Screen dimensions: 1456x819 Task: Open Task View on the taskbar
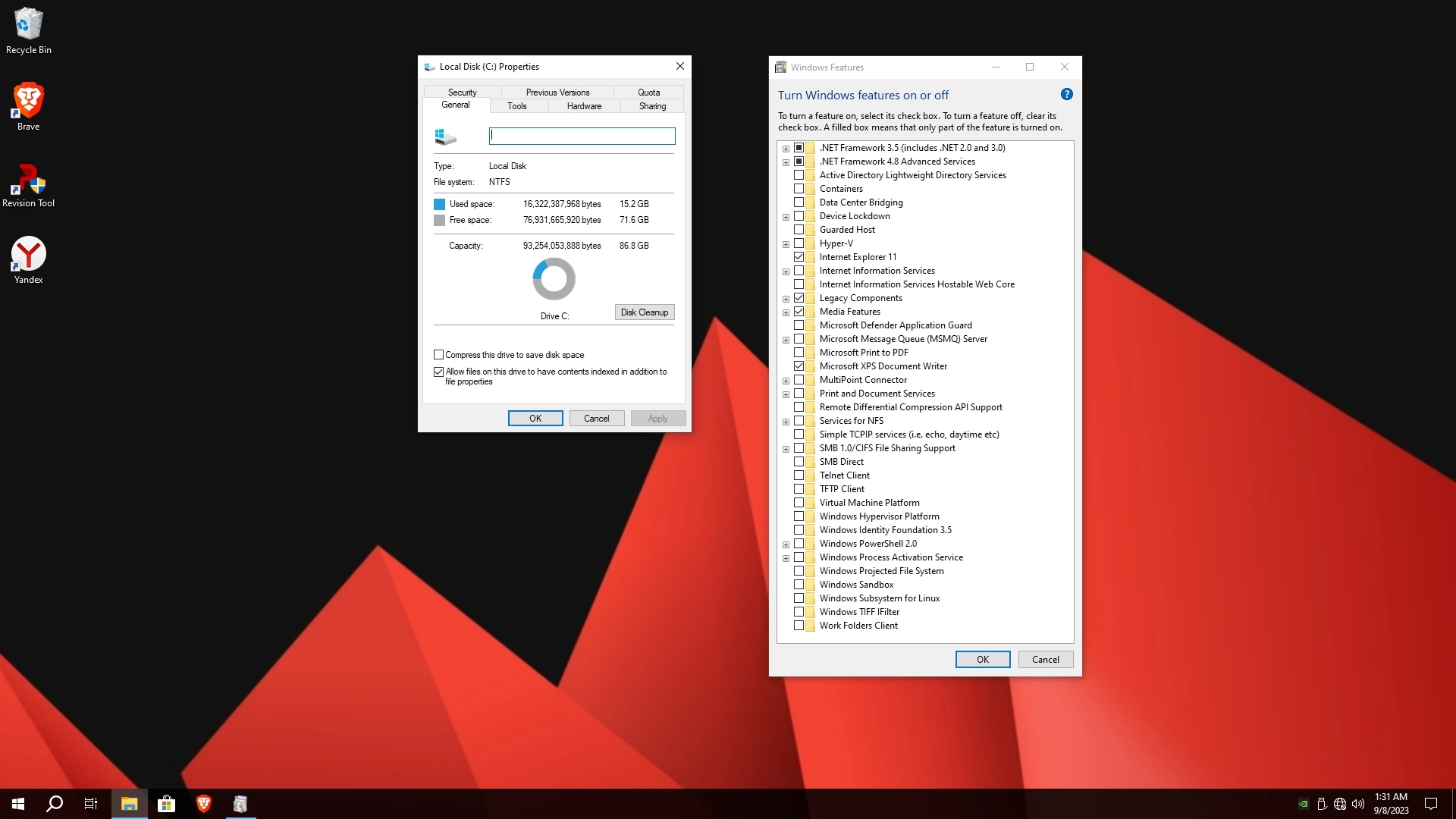pos(91,804)
